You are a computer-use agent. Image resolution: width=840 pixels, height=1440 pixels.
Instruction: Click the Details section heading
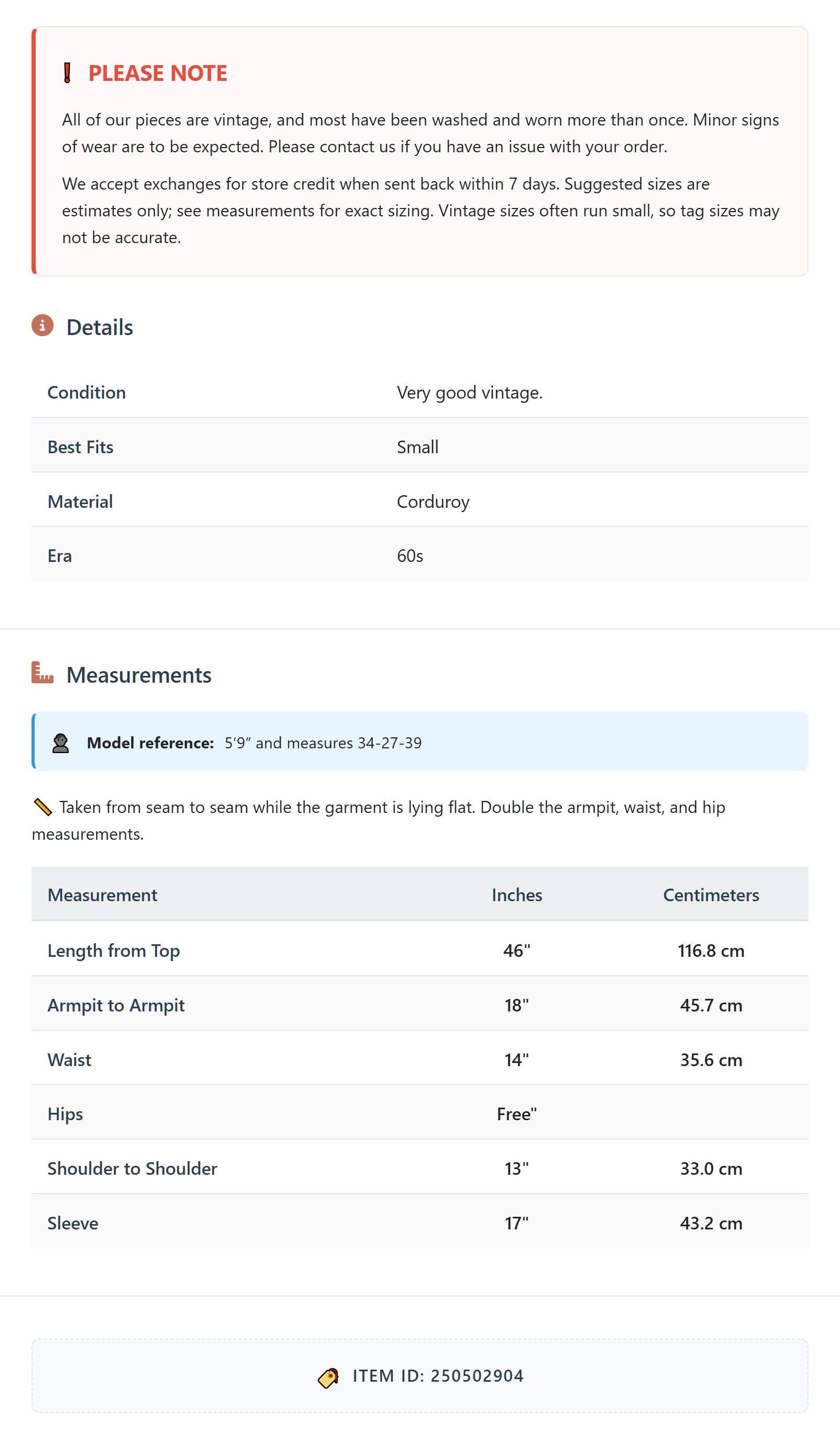99,327
